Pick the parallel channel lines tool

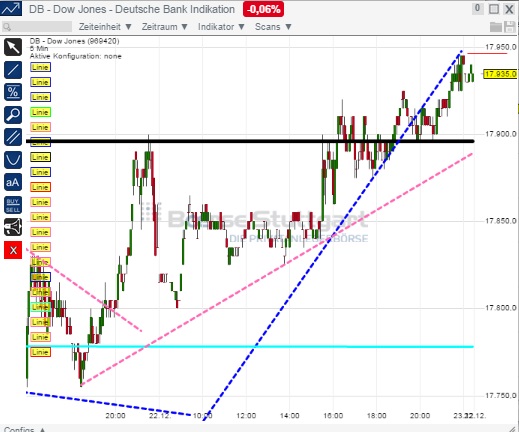[x=13, y=137]
